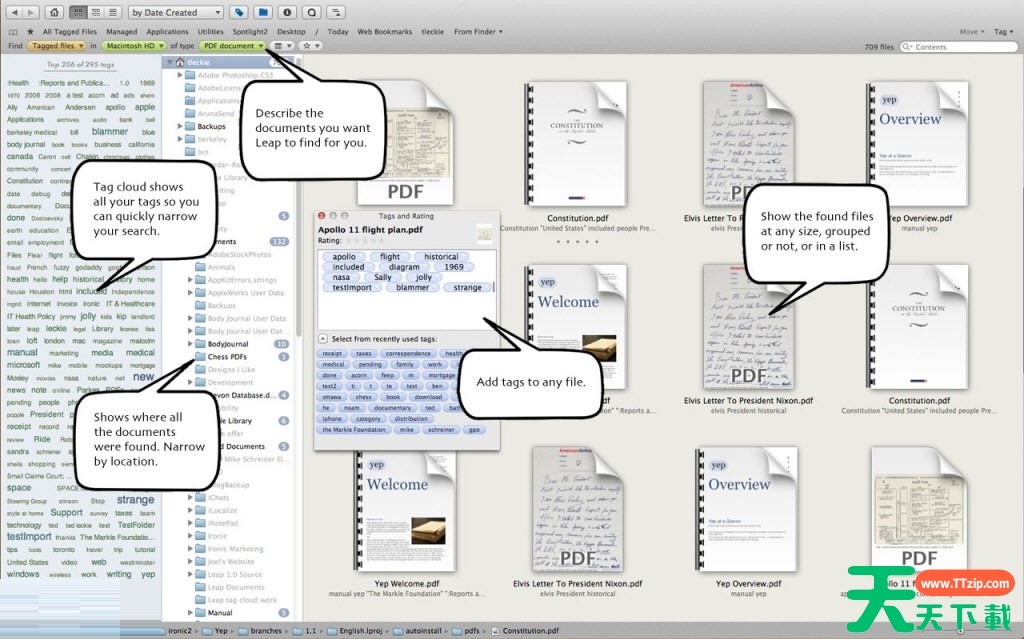1024x639 pixels.
Task: Open the Spotlight2 bookmark
Action: [x=250, y=31]
